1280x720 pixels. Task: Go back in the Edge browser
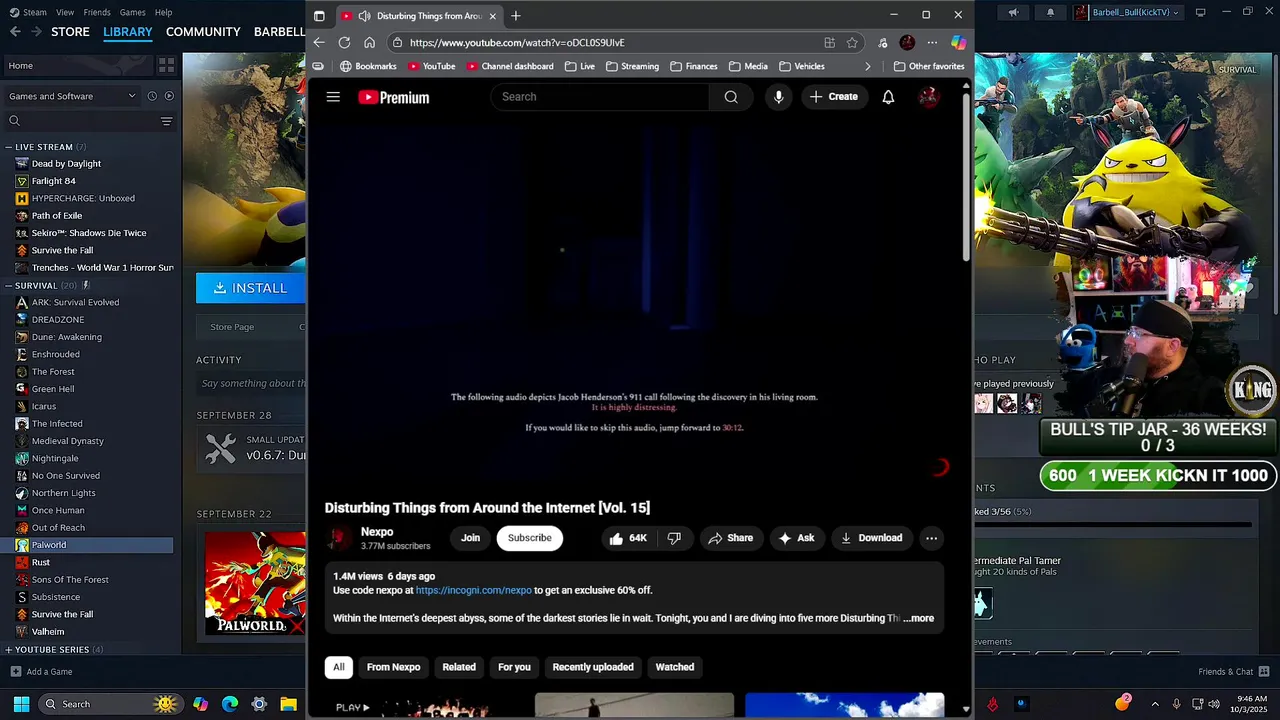pyautogui.click(x=319, y=42)
